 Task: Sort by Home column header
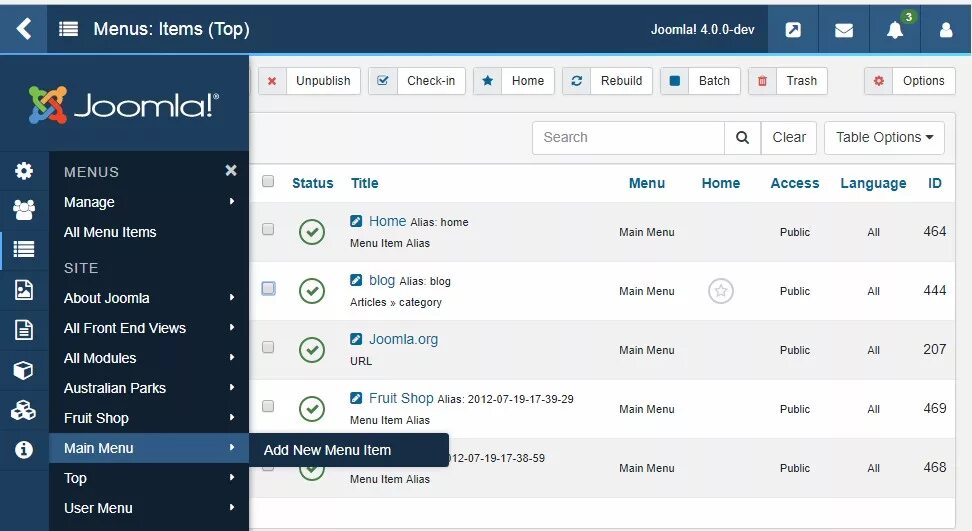(720, 183)
